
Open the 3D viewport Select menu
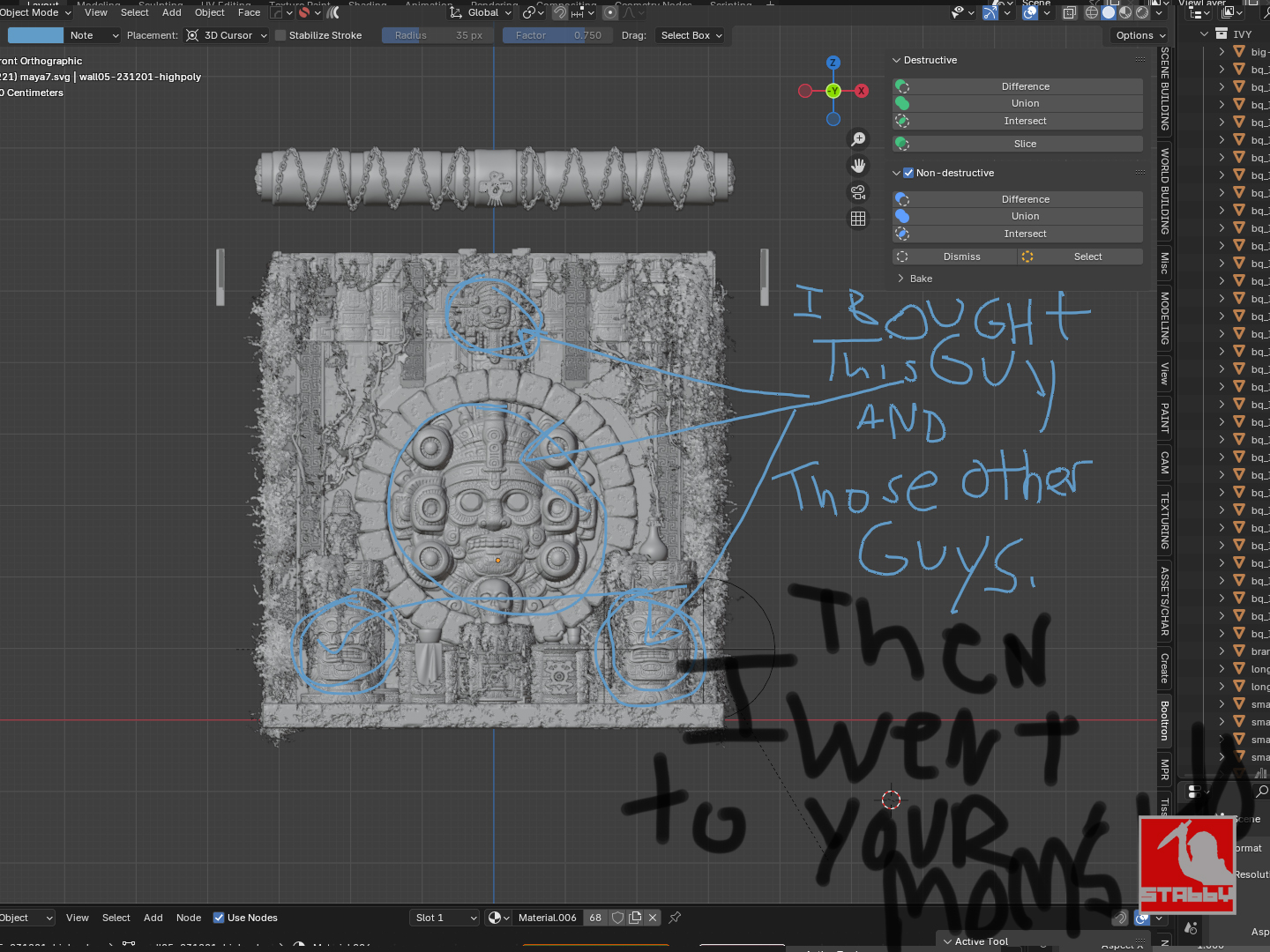[x=135, y=12]
